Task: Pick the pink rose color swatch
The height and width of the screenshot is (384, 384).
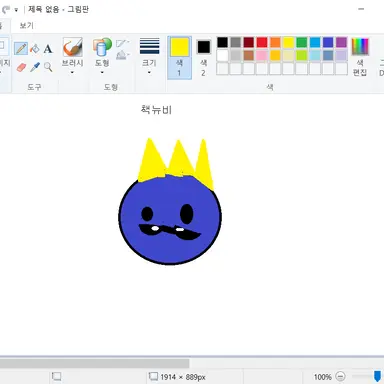Action: (262, 55)
